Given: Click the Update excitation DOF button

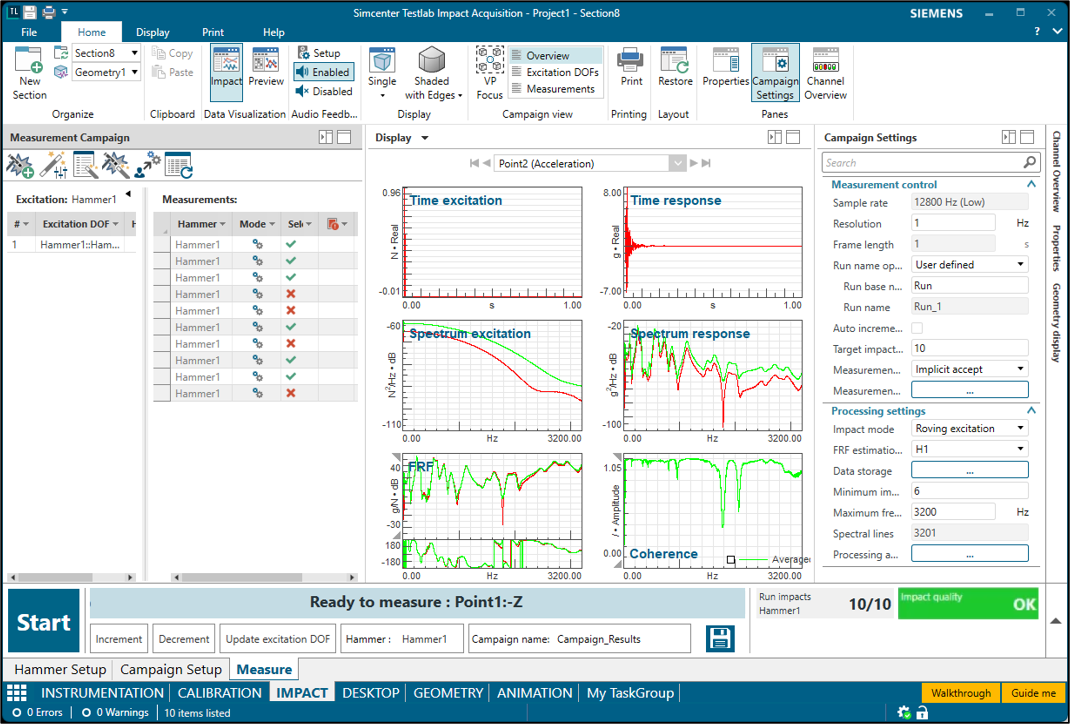Looking at the screenshot, I should pos(278,639).
